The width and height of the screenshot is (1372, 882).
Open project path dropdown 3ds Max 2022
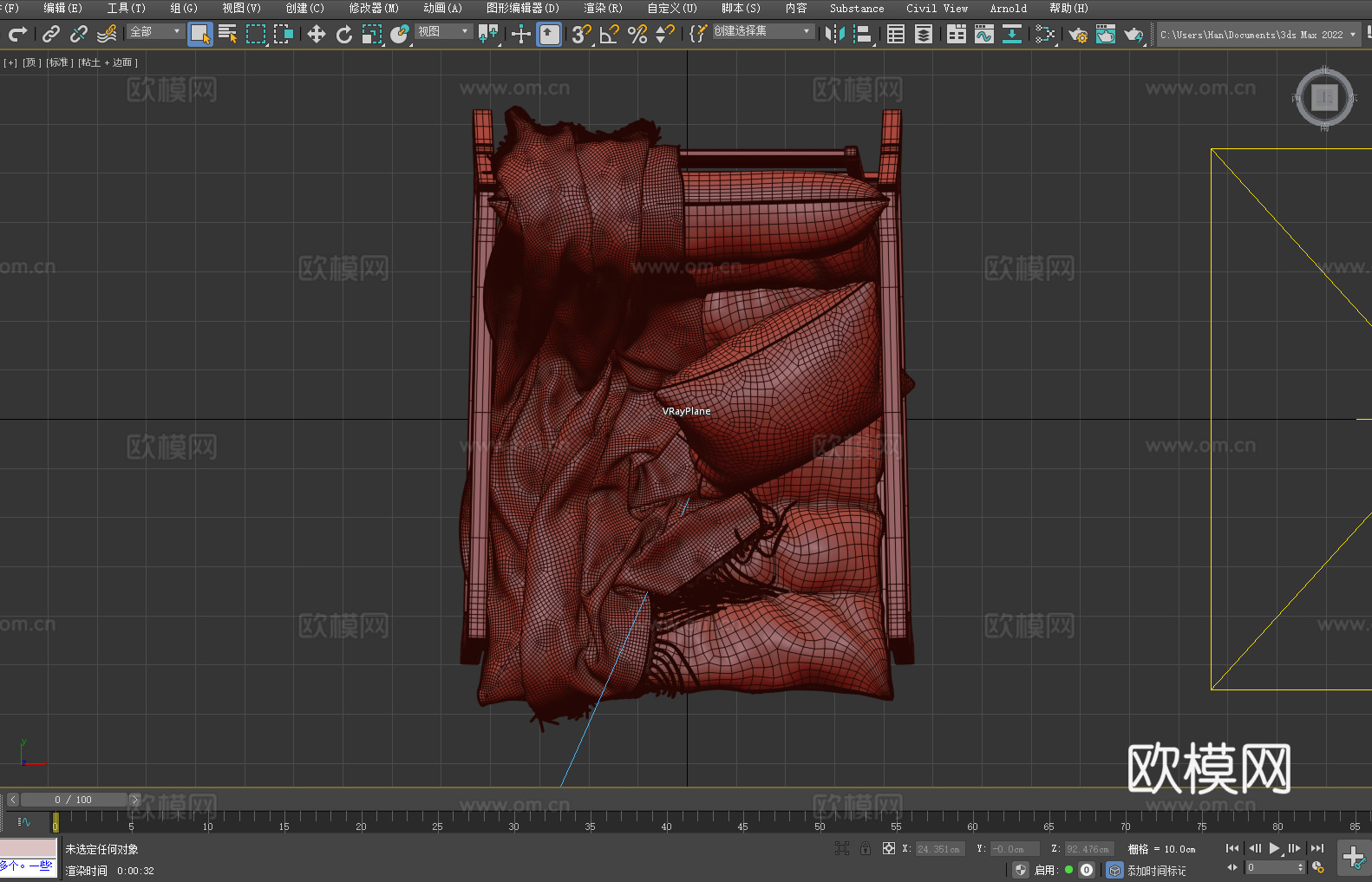click(1258, 35)
